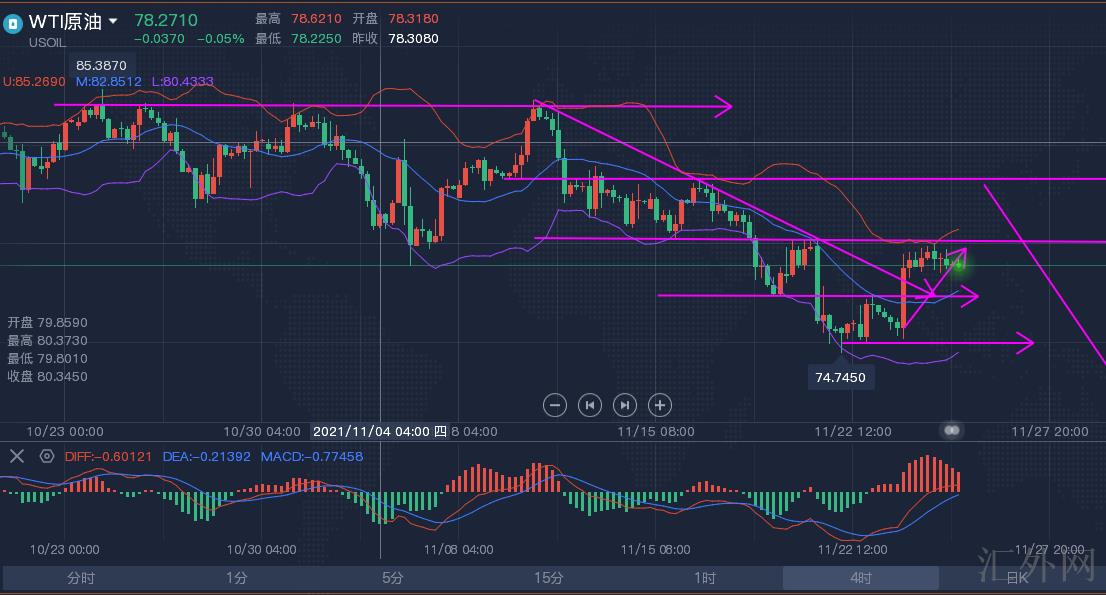Viewport: 1106px width, 595px height.
Task: Switch chart to 15分 interval
Action: (548, 578)
